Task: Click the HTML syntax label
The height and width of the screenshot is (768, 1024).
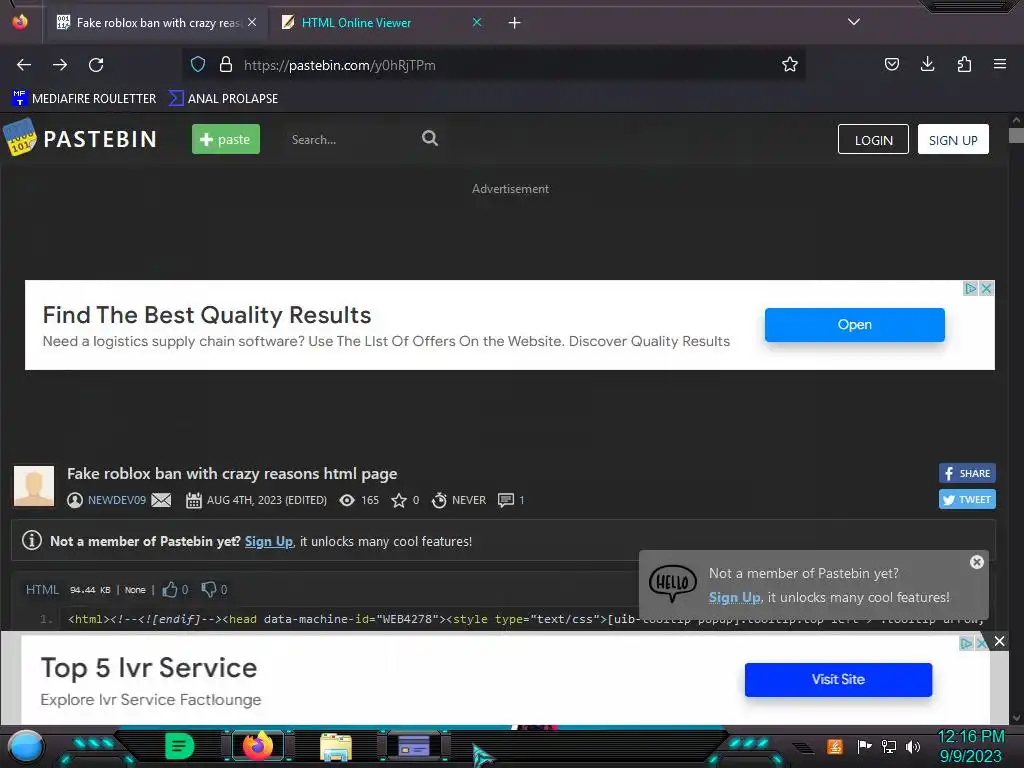Action: (x=42, y=590)
